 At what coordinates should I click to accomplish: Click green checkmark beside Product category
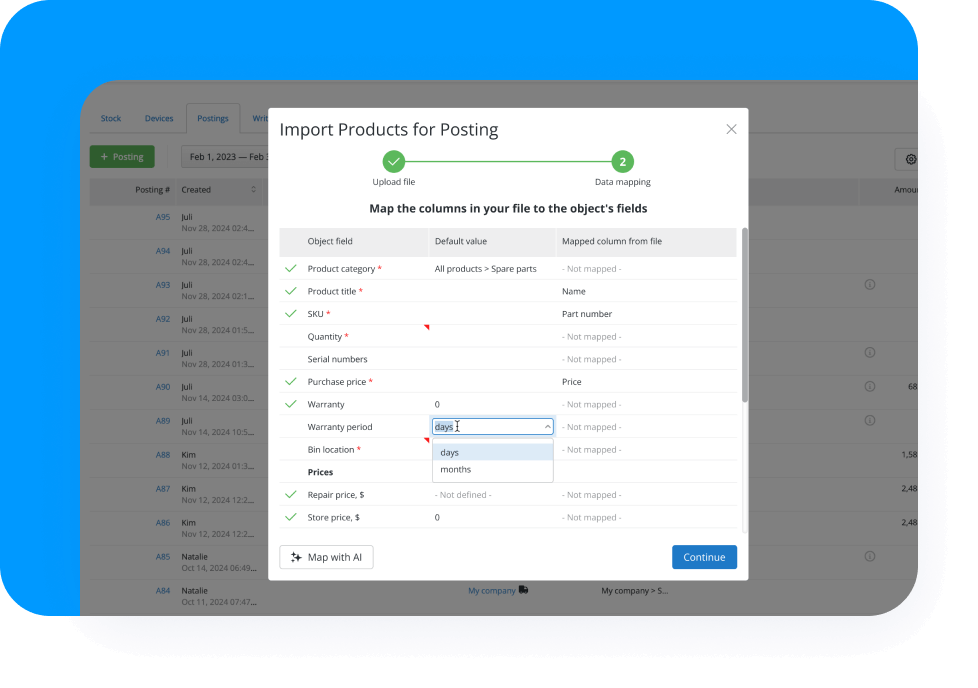tap(291, 269)
